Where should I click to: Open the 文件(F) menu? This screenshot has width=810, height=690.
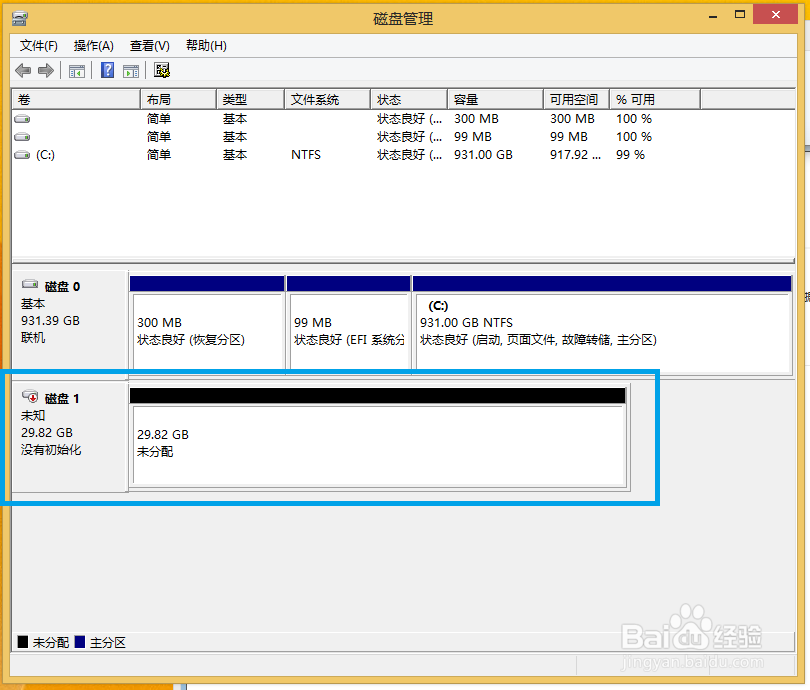click(38, 45)
